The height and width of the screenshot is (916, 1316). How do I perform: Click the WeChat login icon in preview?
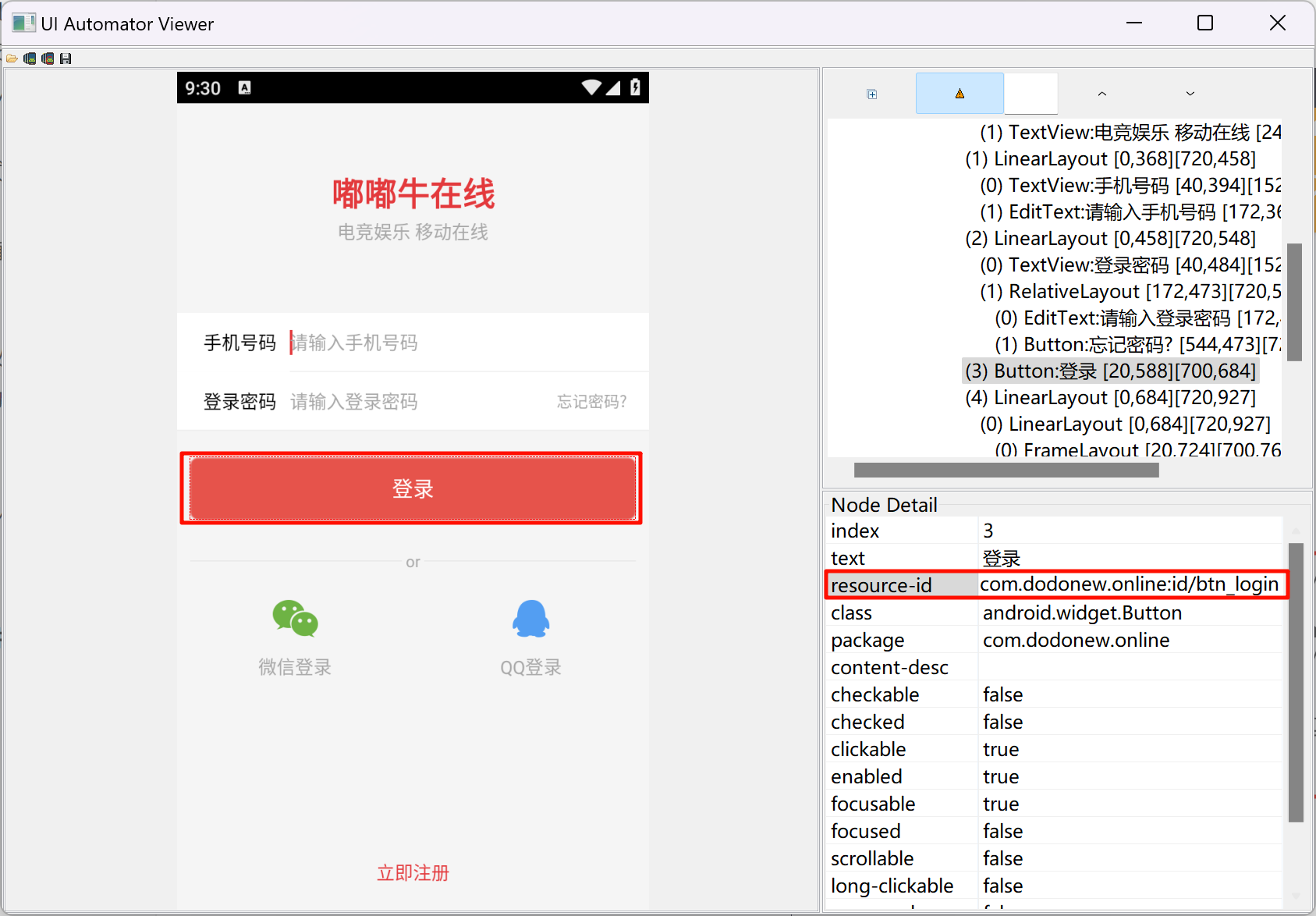click(x=295, y=619)
